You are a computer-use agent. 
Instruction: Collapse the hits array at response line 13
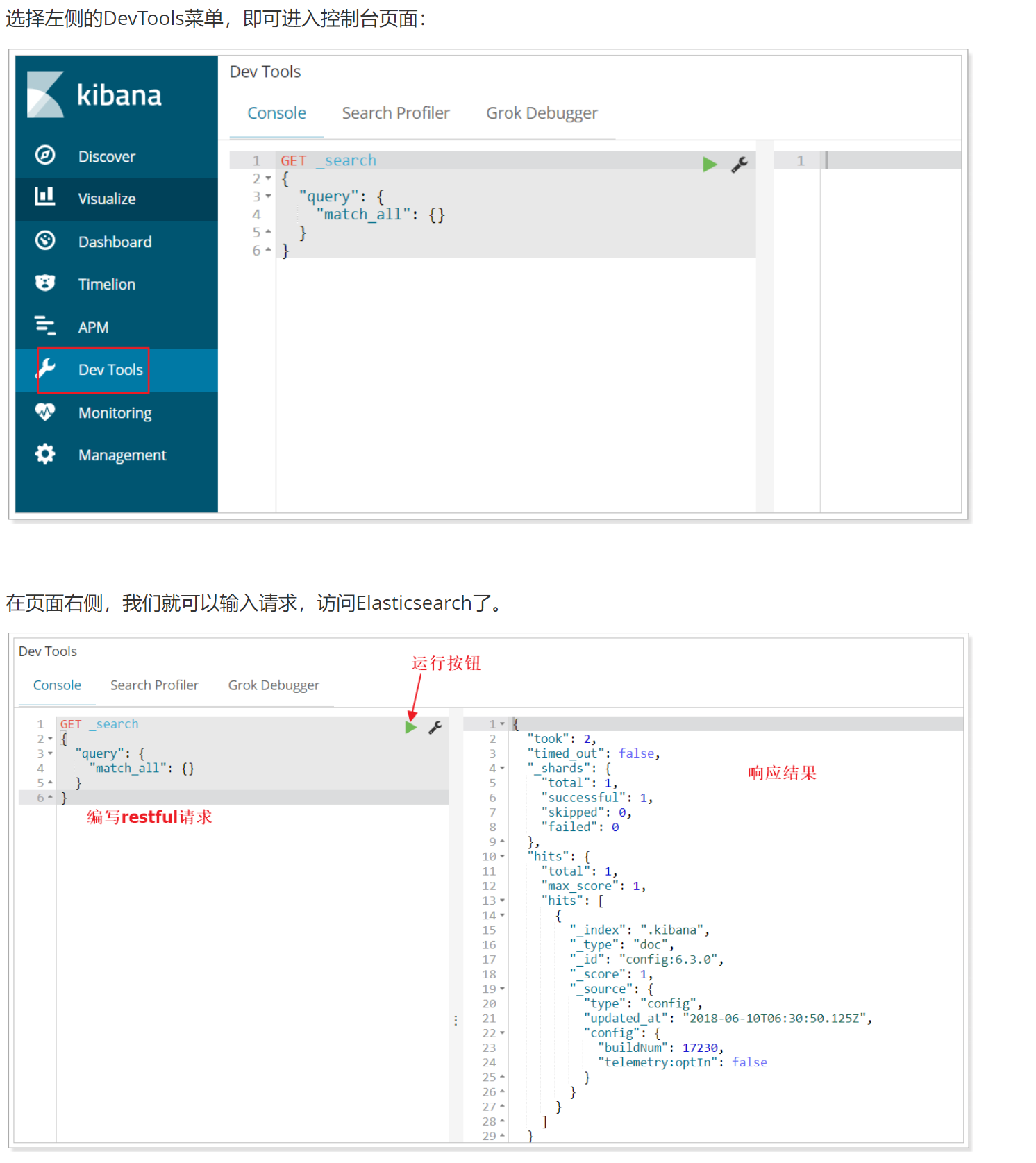pos(502,901)
